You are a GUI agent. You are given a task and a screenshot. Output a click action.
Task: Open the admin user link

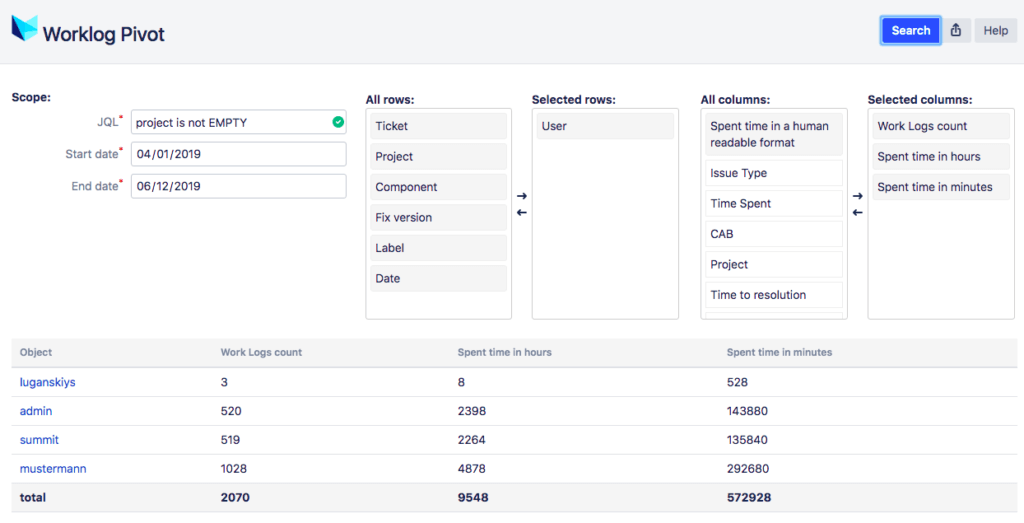click(36, 411)
